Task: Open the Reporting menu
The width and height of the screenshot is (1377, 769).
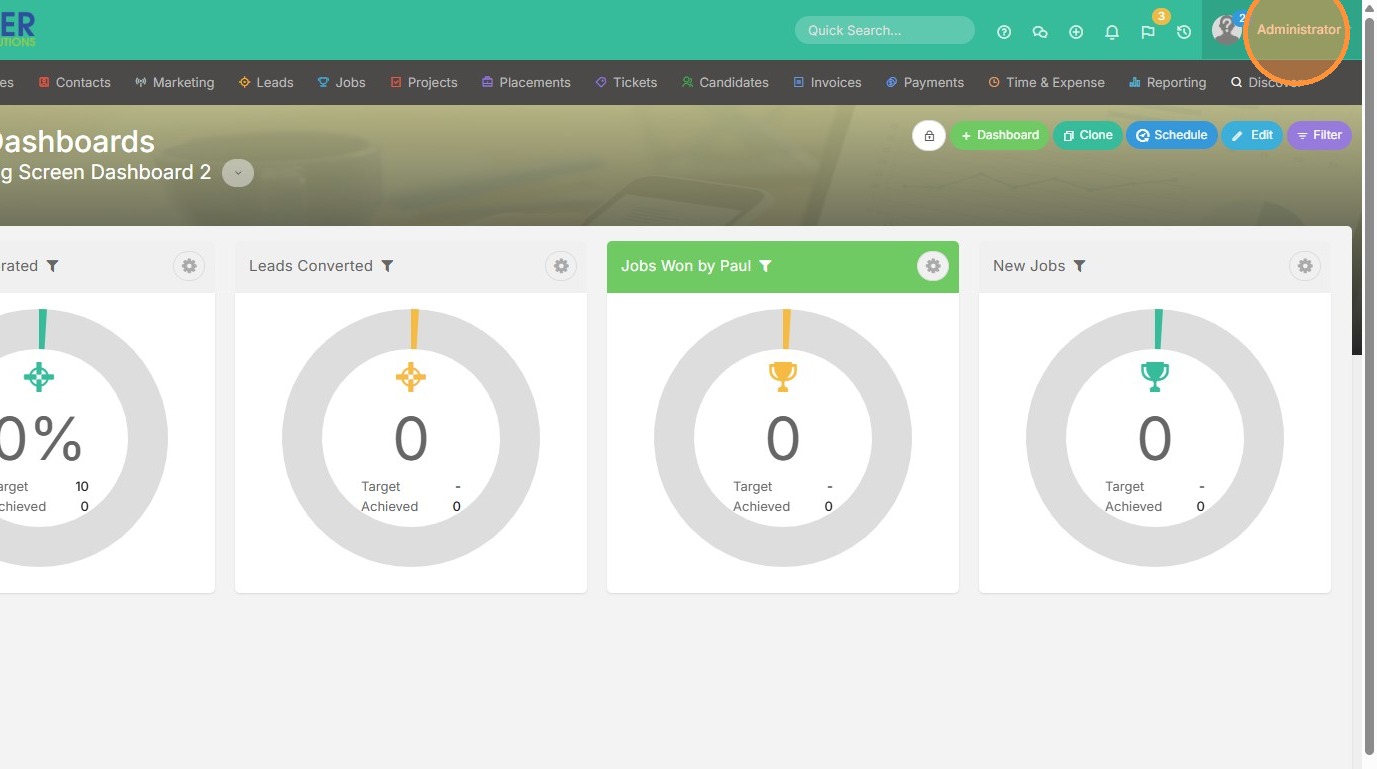Action: (1167, 83)
